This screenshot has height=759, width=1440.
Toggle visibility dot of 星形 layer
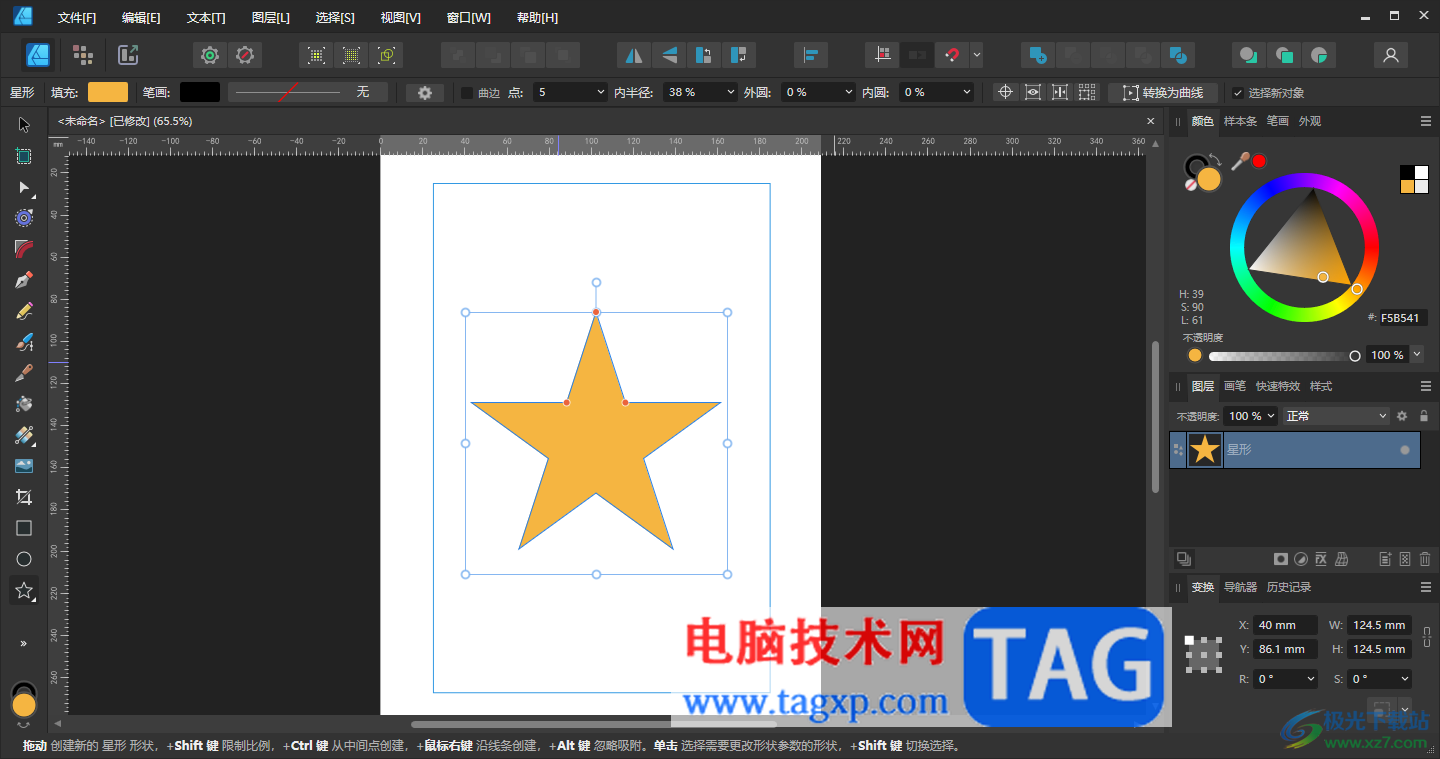(x=1405, y=450)
